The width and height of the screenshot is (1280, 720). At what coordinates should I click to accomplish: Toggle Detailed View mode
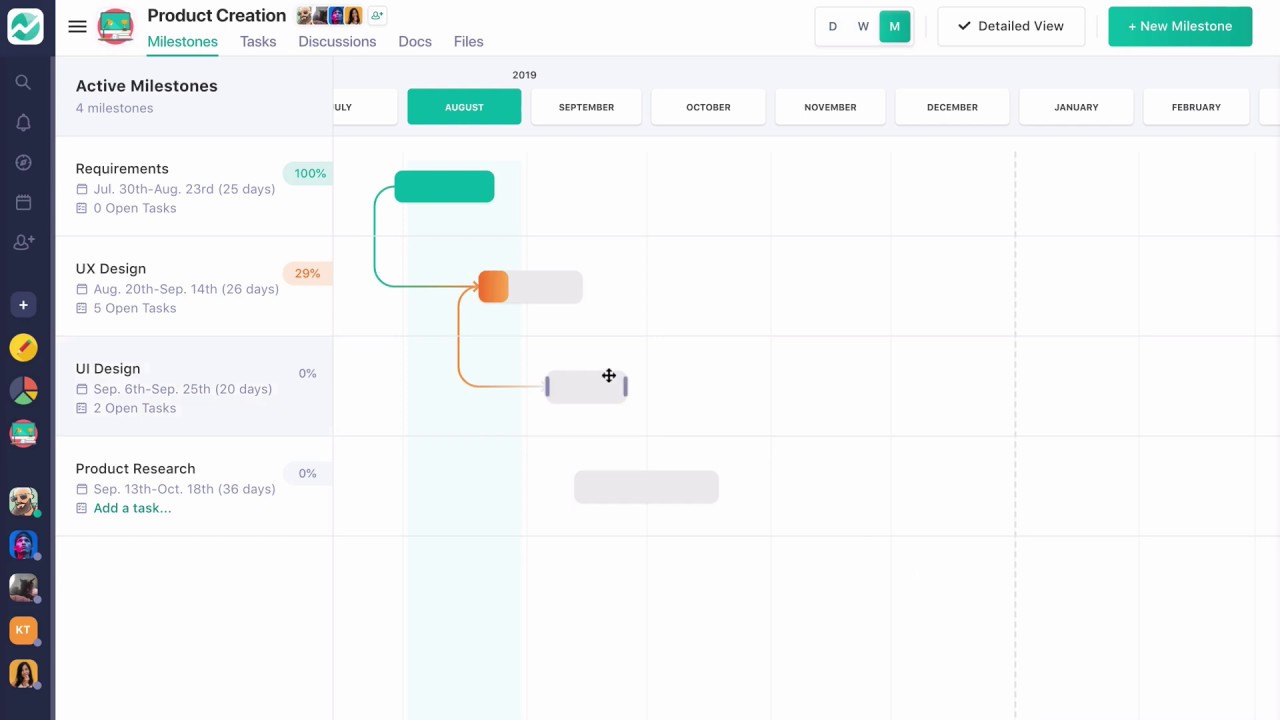click(1011, 26)
